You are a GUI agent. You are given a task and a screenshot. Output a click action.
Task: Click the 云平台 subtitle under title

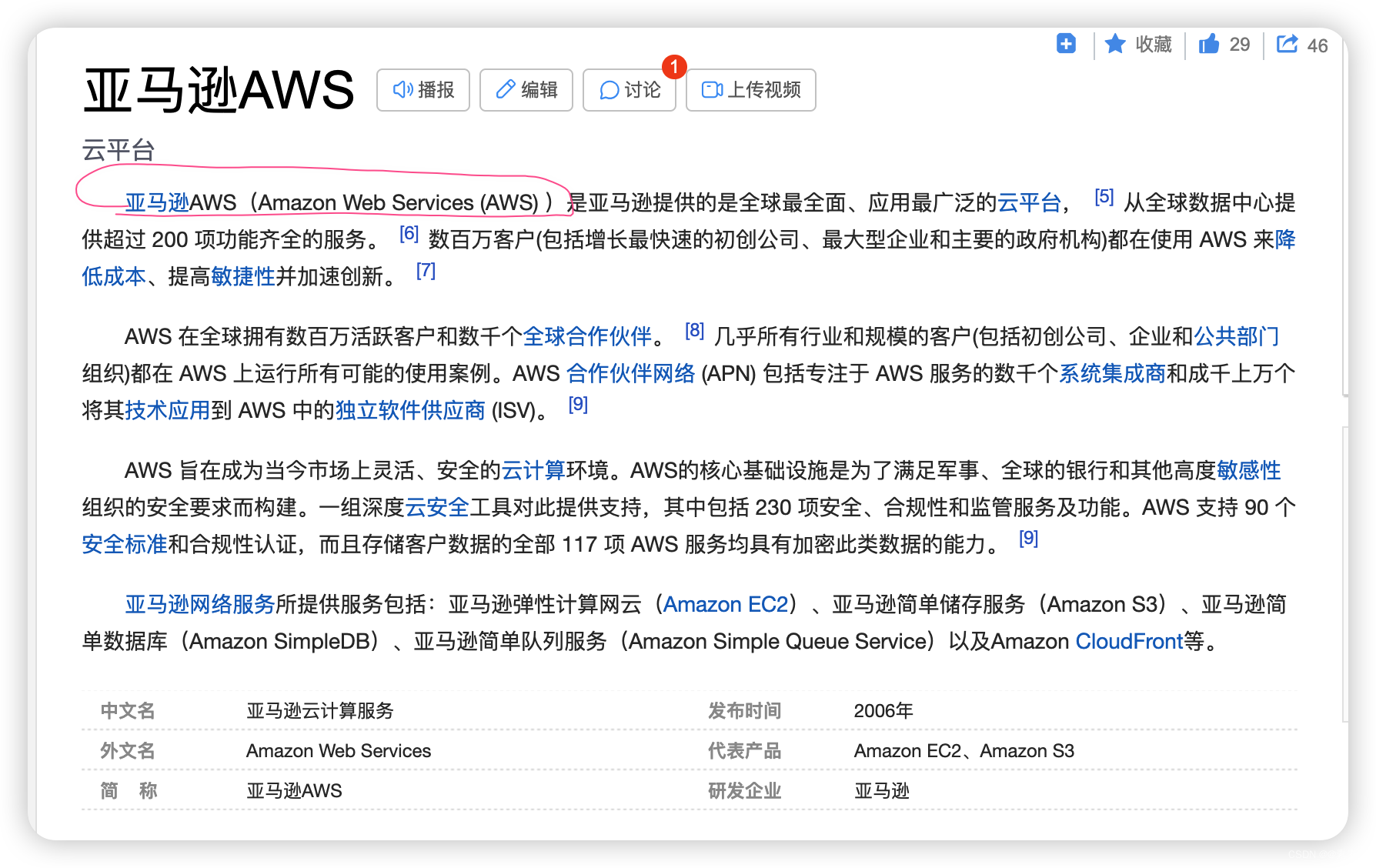[119, 150]
